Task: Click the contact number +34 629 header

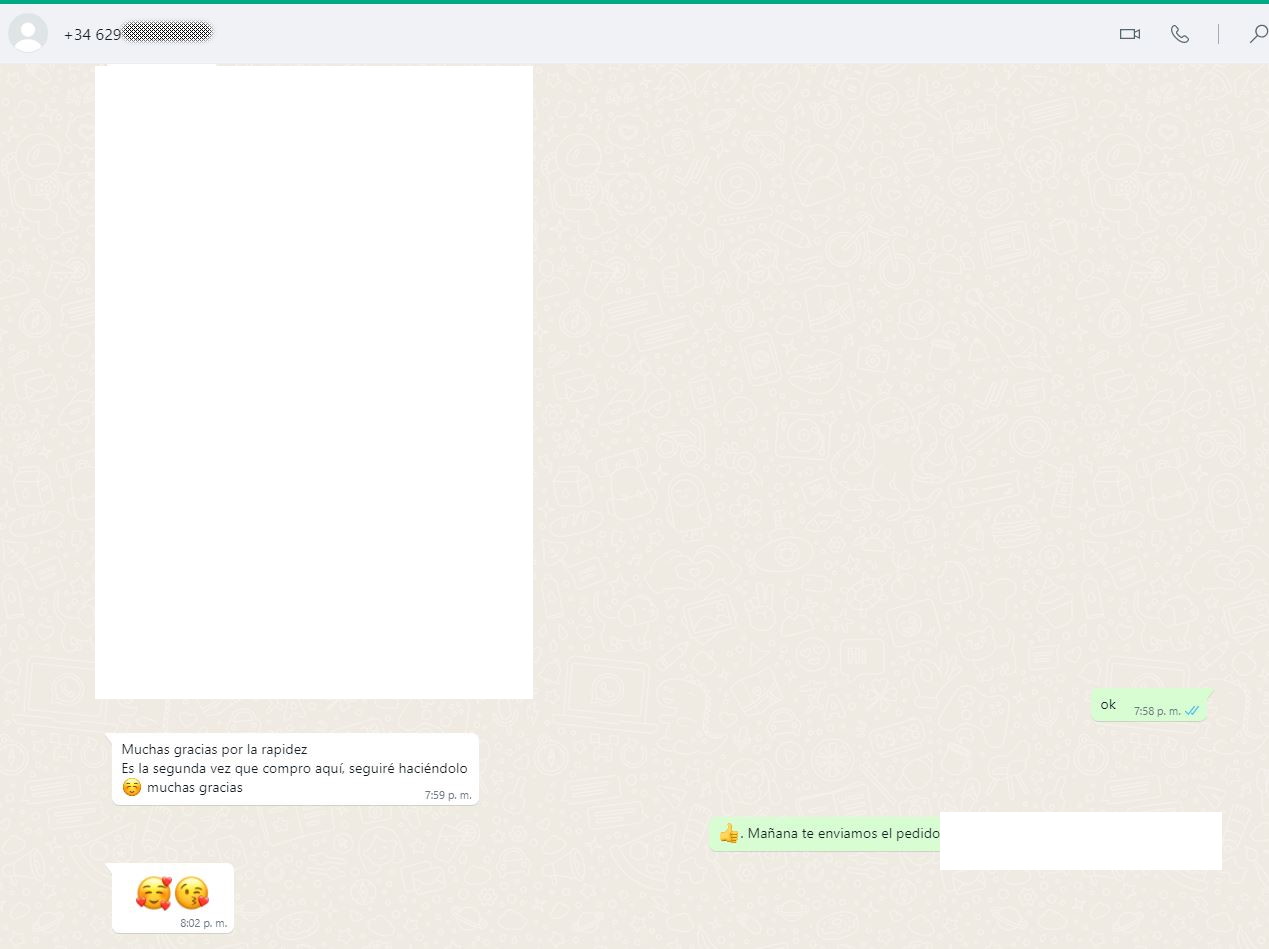Action: pos(138,34)
